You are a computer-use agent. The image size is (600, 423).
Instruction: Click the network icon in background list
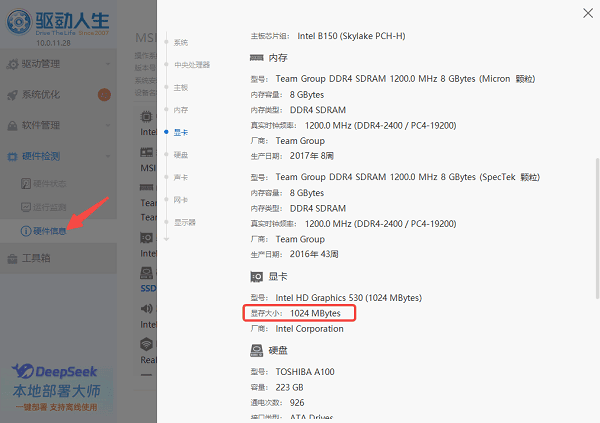pyautogui.click(x=146, y=344)
